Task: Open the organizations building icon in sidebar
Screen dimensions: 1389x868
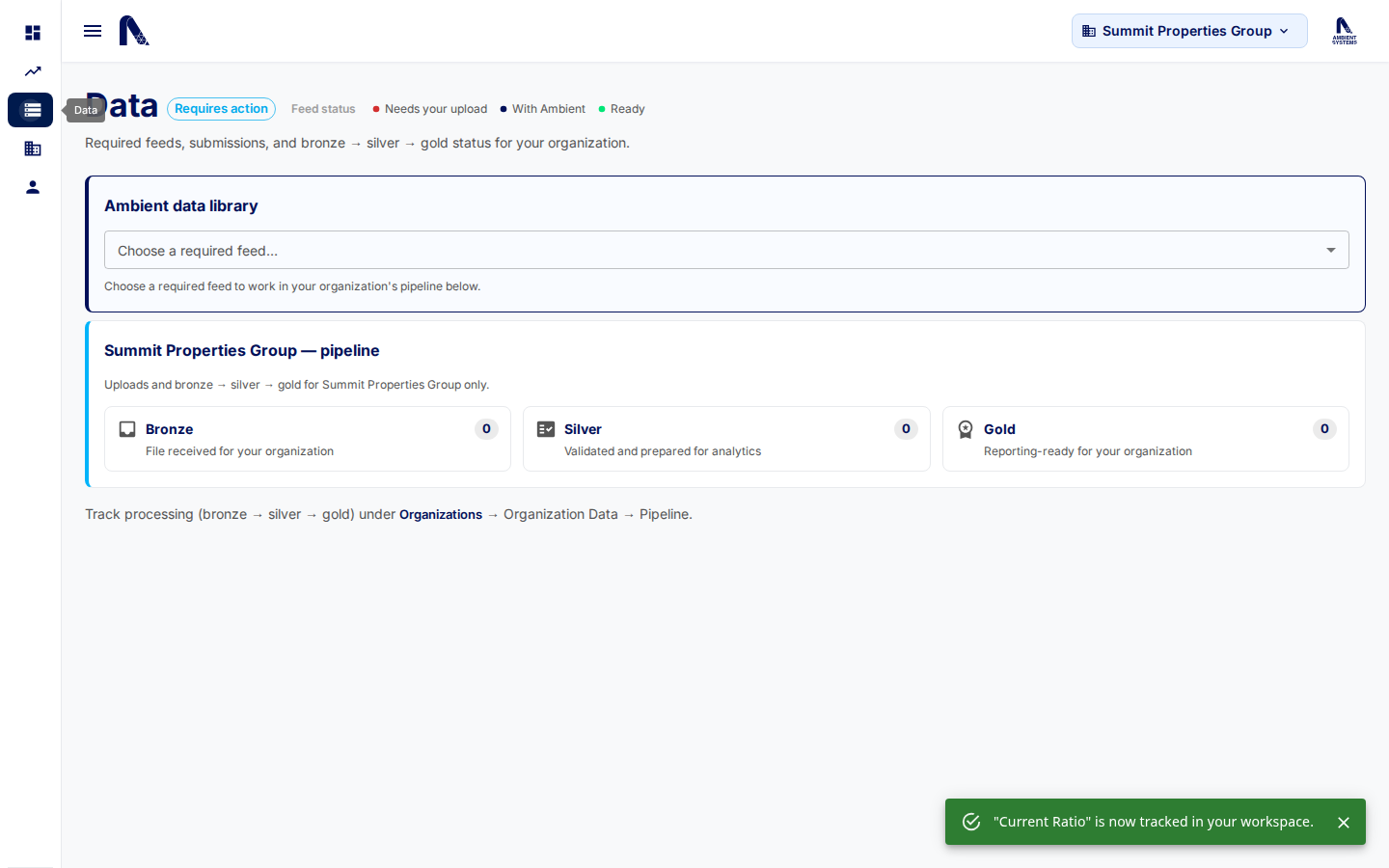Action: click(32, 149)
